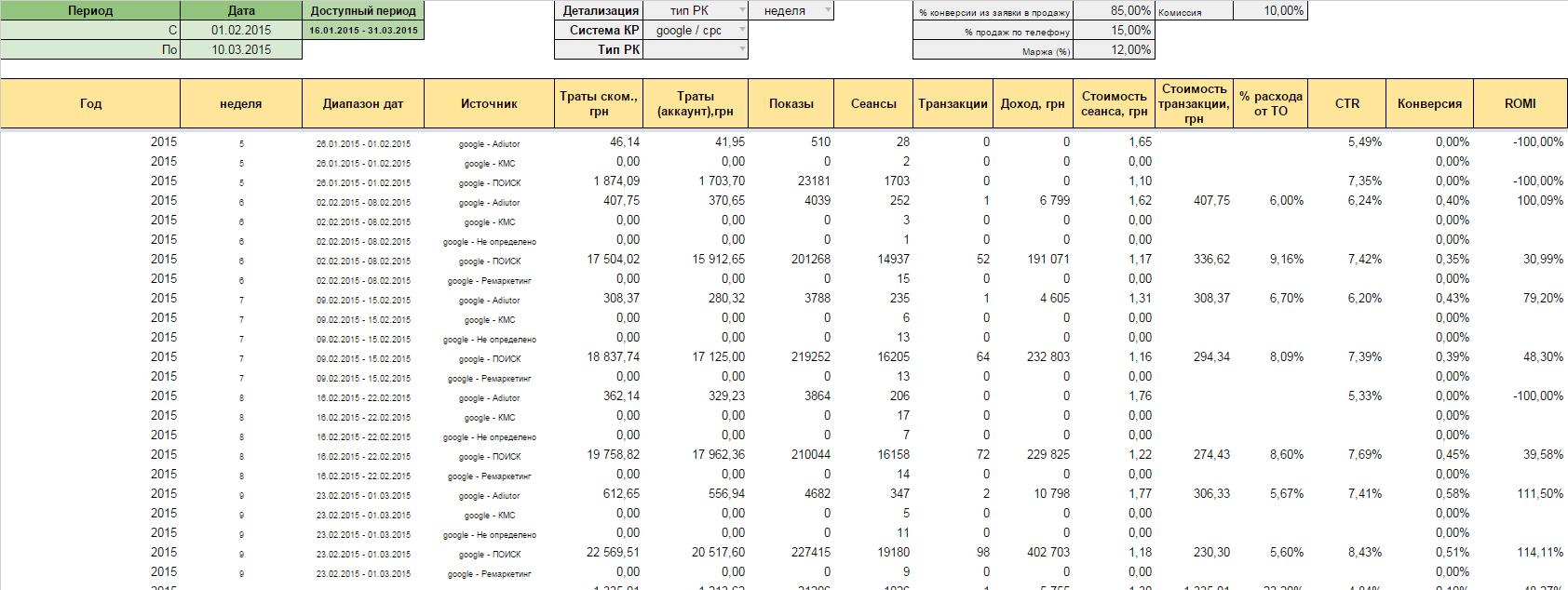This screenshot has height=590, width=1568.
Task: Select the 10,00% Комиссия value cell
Action: click(1271, 10)
